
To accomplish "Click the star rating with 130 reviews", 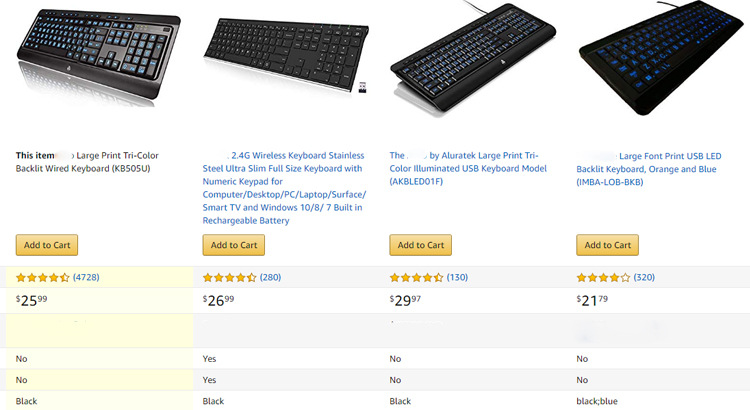I will pos(417,277).
